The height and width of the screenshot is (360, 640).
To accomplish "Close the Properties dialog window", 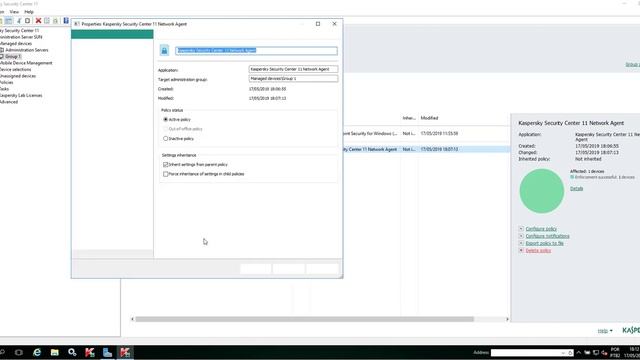I will click(x=334, y=24).
